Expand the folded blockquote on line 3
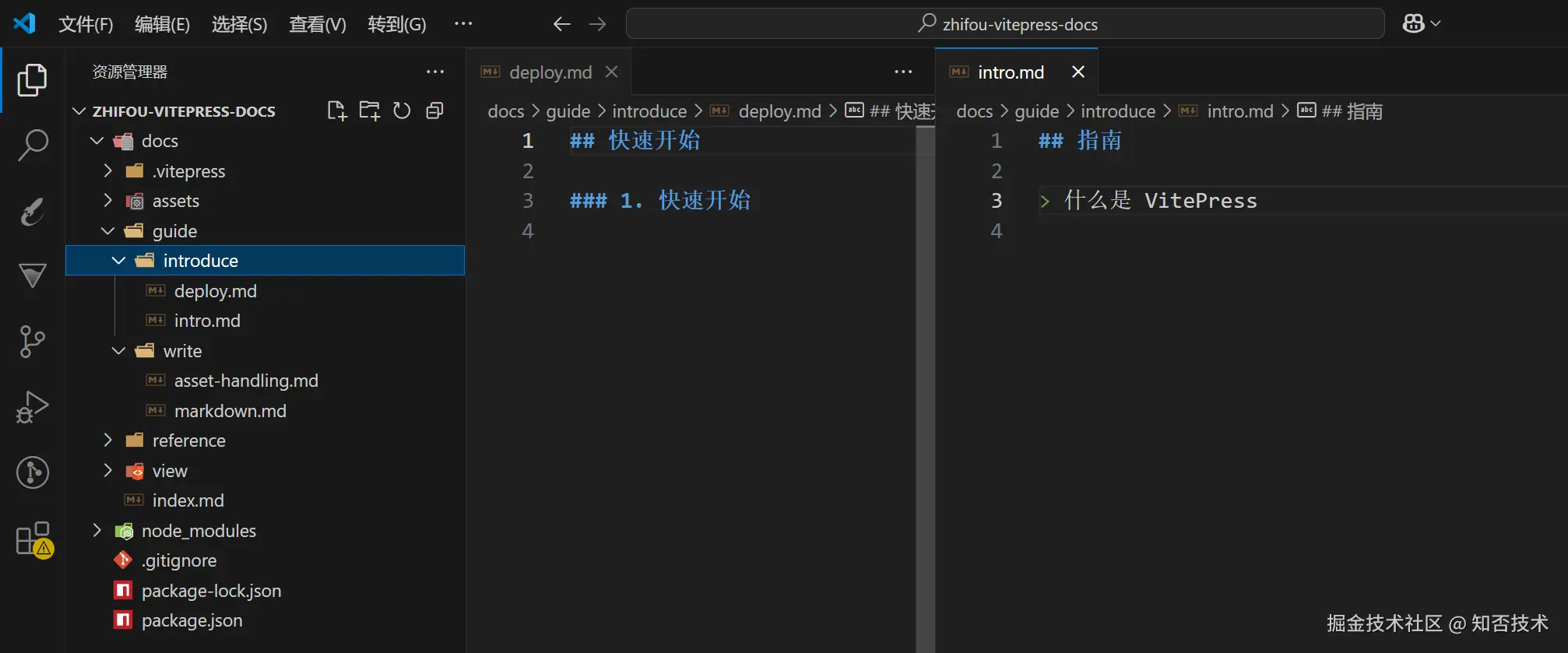Image resolution: width=1568 pixels, height=653 pixels. (1045, 202)
